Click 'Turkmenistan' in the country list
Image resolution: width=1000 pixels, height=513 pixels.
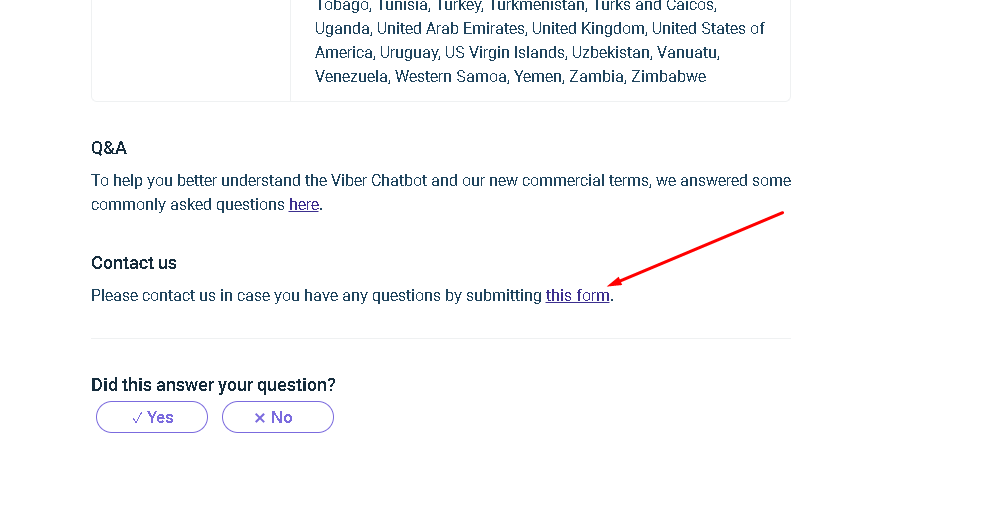click(536, 5)
